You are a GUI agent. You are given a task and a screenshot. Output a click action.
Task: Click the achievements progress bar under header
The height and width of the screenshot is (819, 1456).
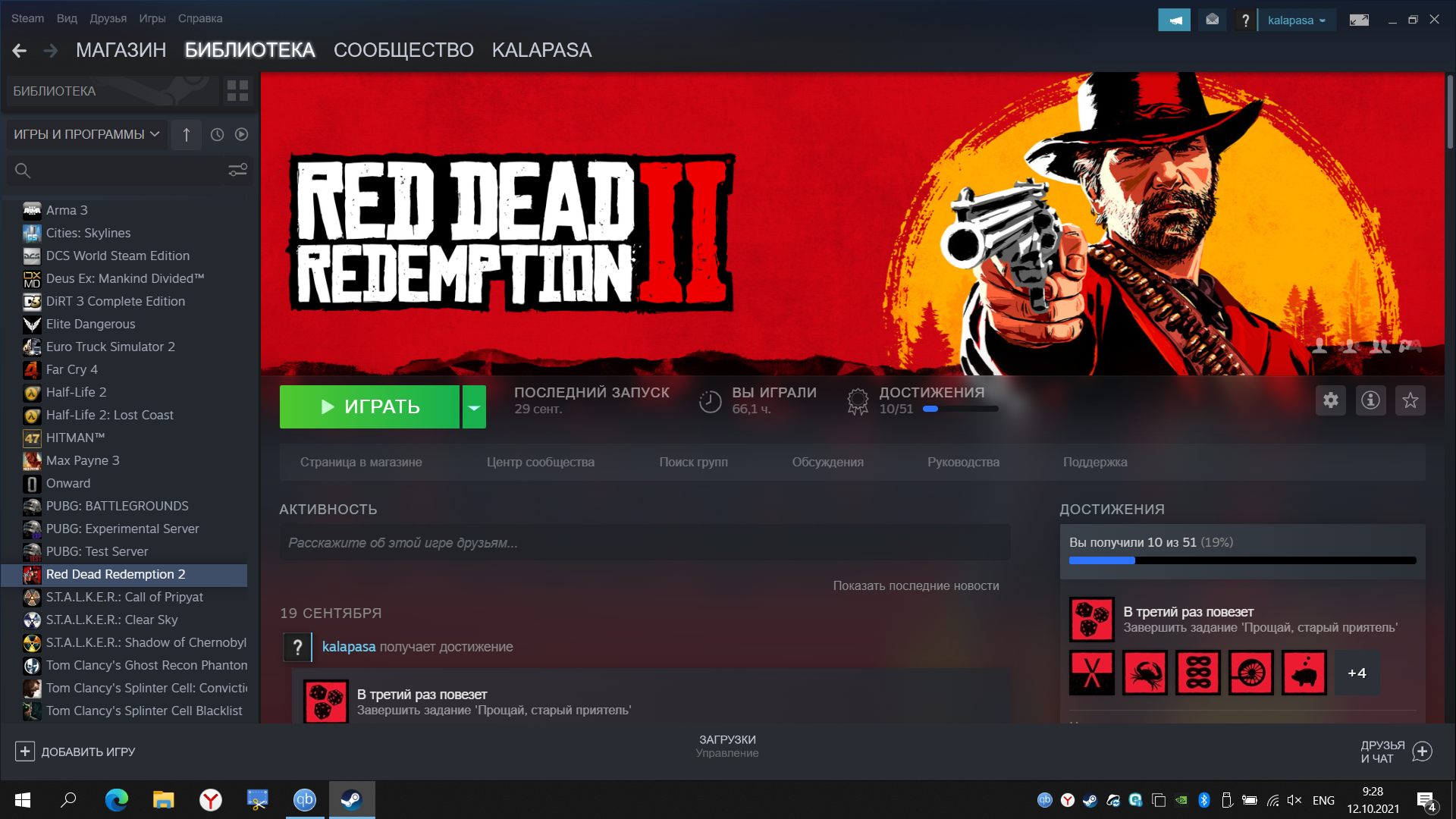(x=961, y=409)
